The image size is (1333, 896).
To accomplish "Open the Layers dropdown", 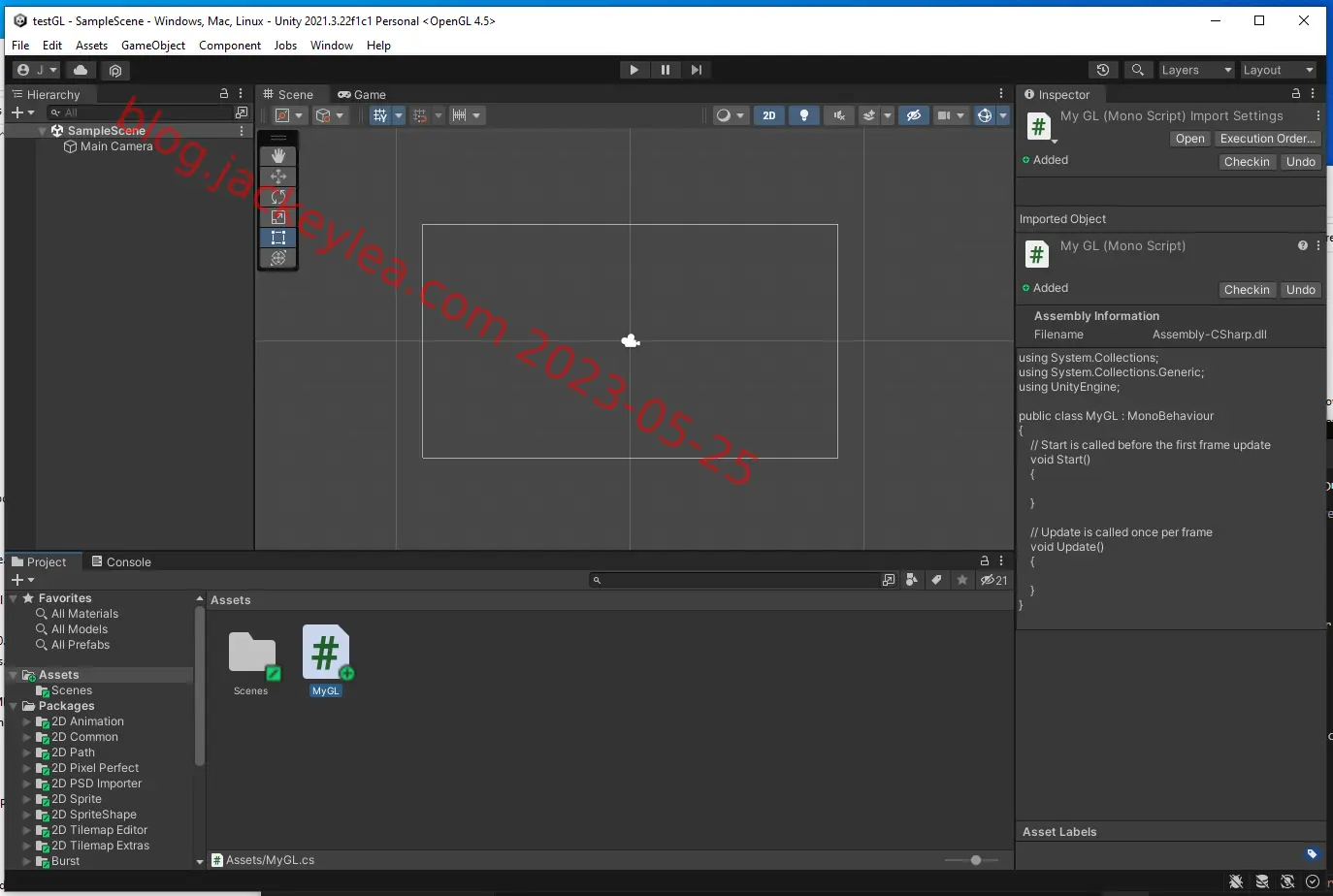I will tap(1197, 70).
